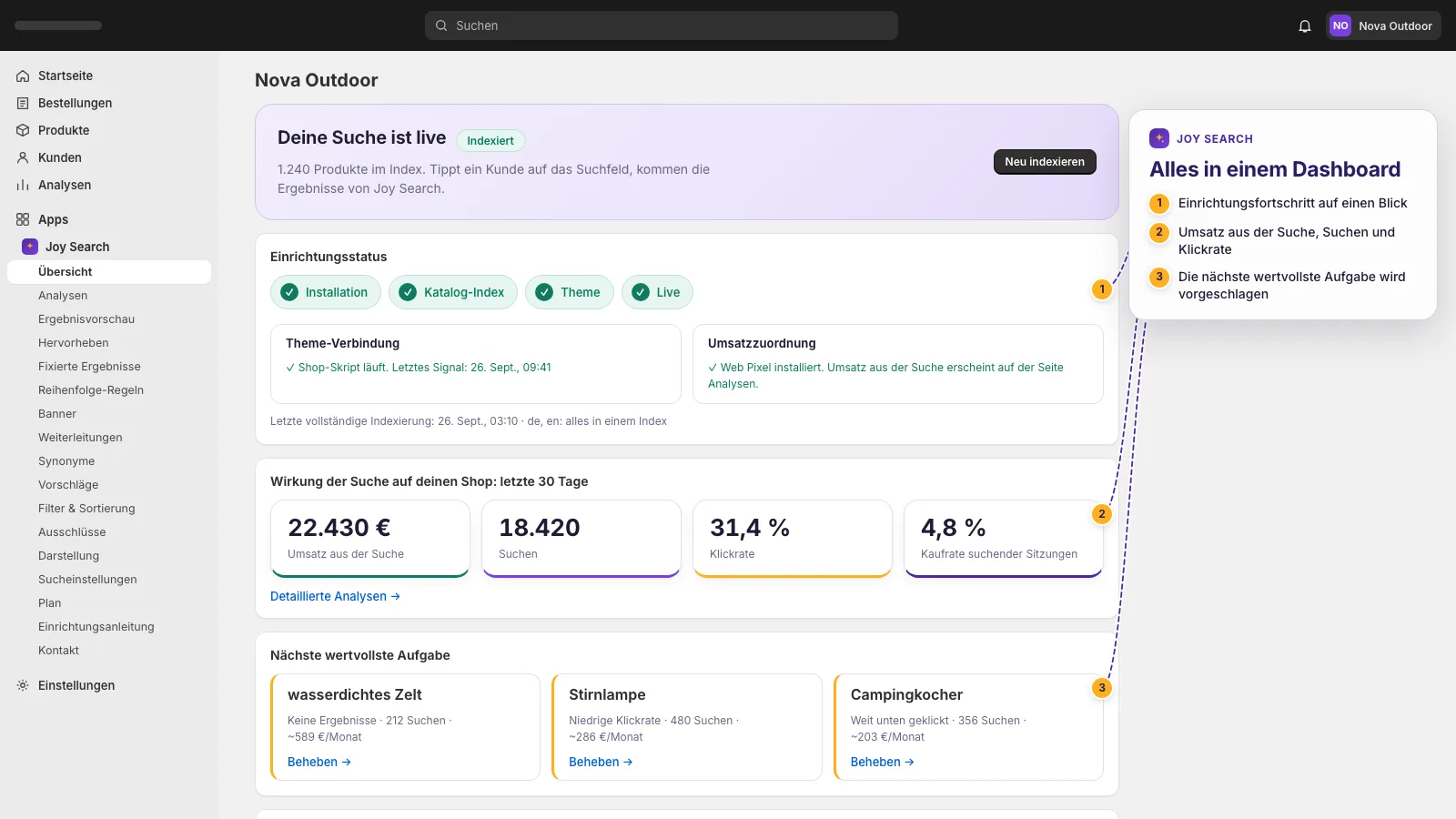This screenshot has height=819, width=1456.
Task: Click the Apps grid icon
Action: (23, 219)
